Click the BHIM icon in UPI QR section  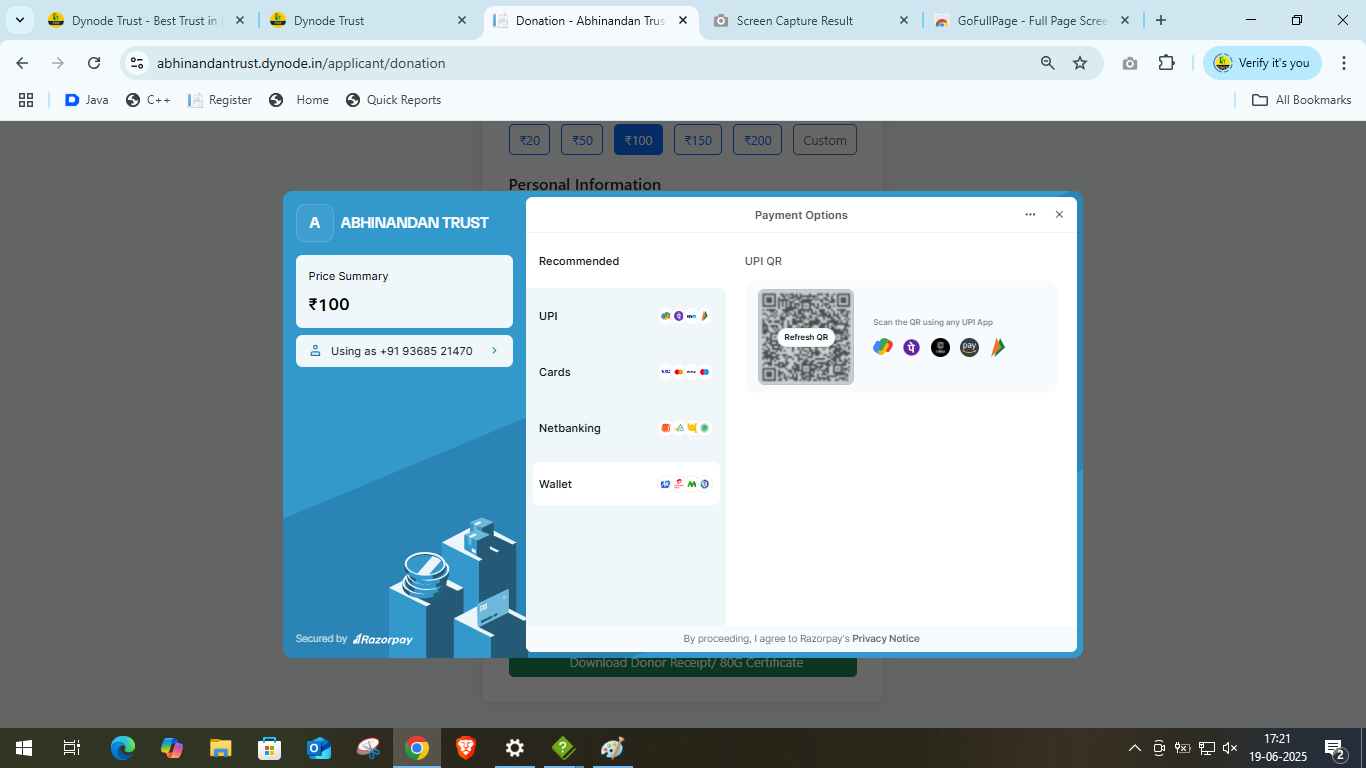pyautogui.click(x=997, y=347)
